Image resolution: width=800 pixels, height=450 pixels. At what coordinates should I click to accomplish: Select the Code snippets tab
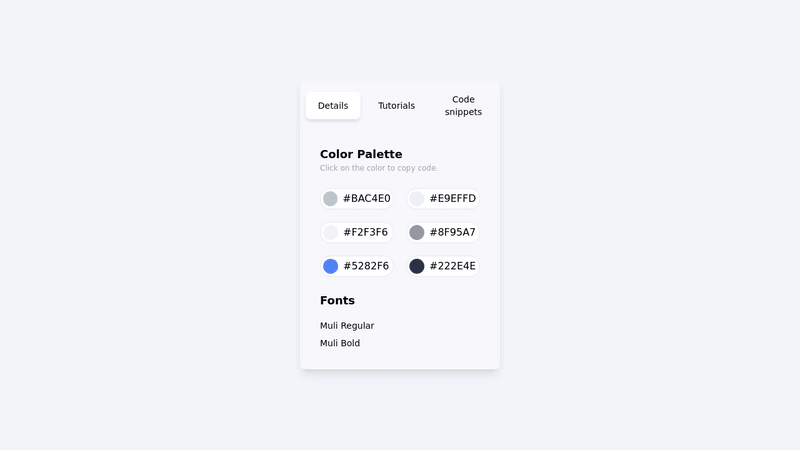tap(463, 106)
